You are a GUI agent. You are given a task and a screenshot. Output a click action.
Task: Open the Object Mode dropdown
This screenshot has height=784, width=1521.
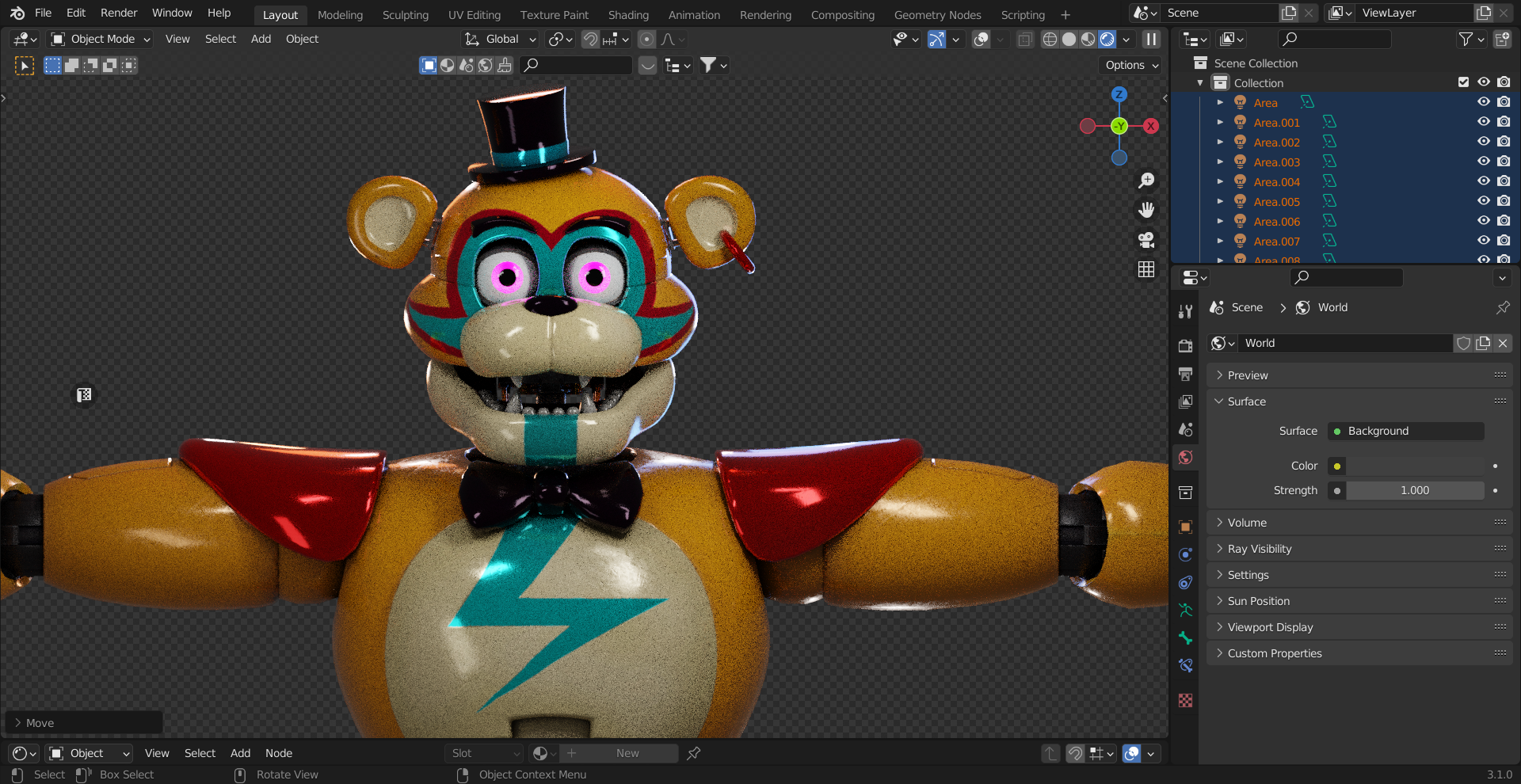100,39
